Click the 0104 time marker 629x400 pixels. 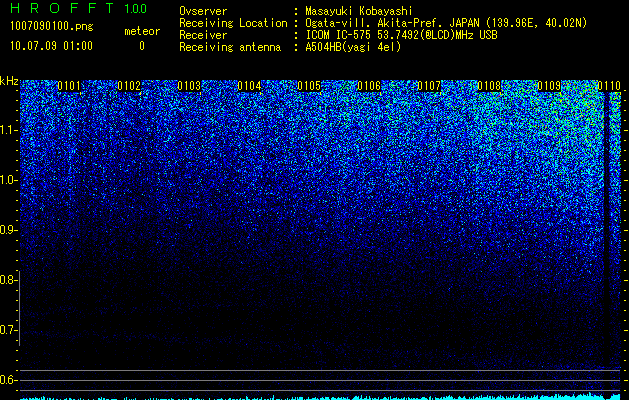tap(249, 86)
